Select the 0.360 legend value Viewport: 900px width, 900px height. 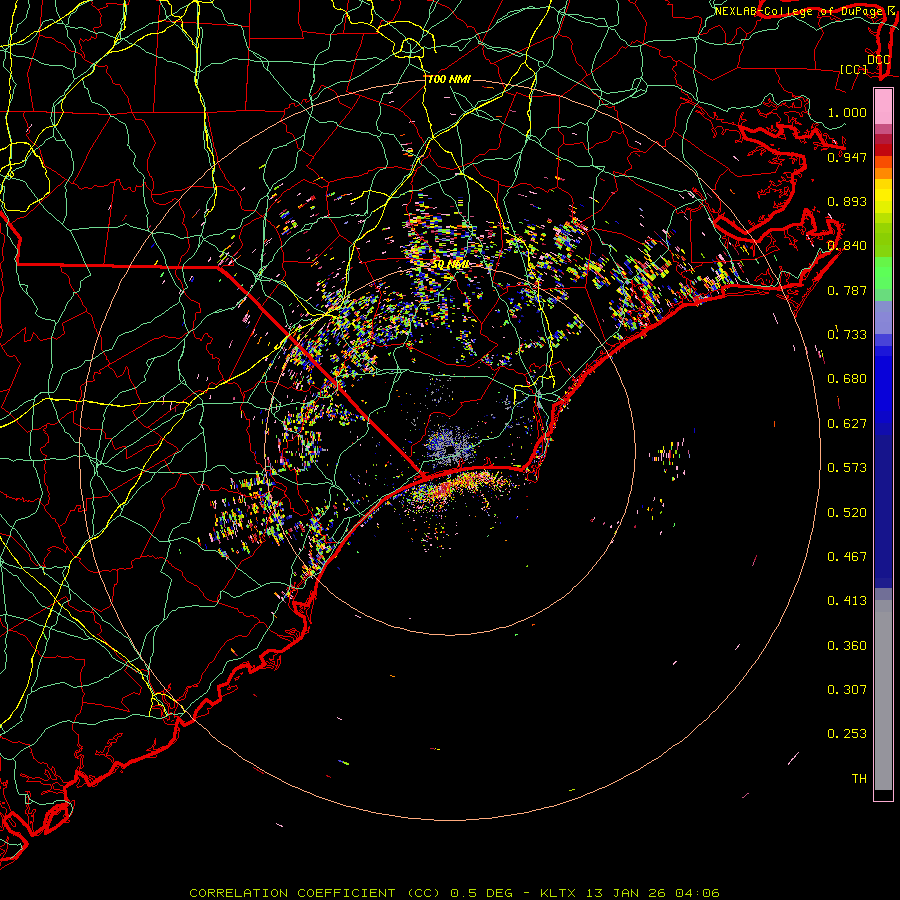pos(847,646)
